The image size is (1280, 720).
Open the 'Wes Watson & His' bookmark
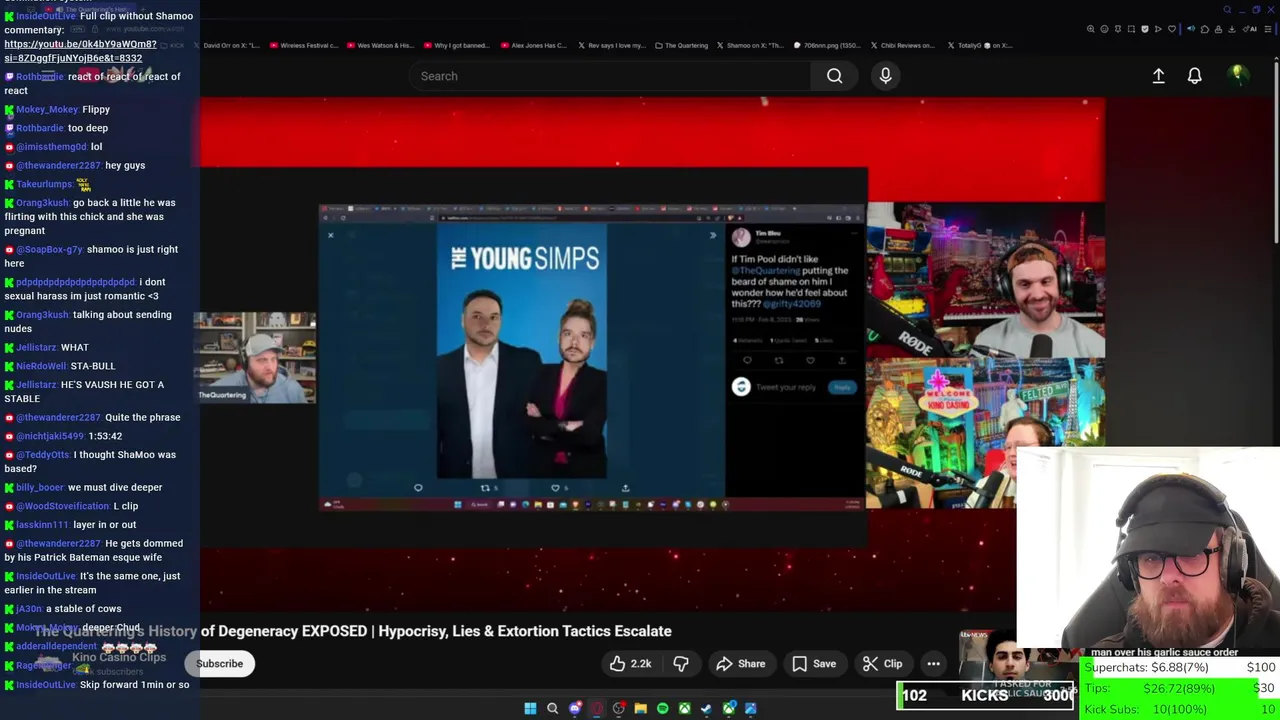(x=380, y=45)
